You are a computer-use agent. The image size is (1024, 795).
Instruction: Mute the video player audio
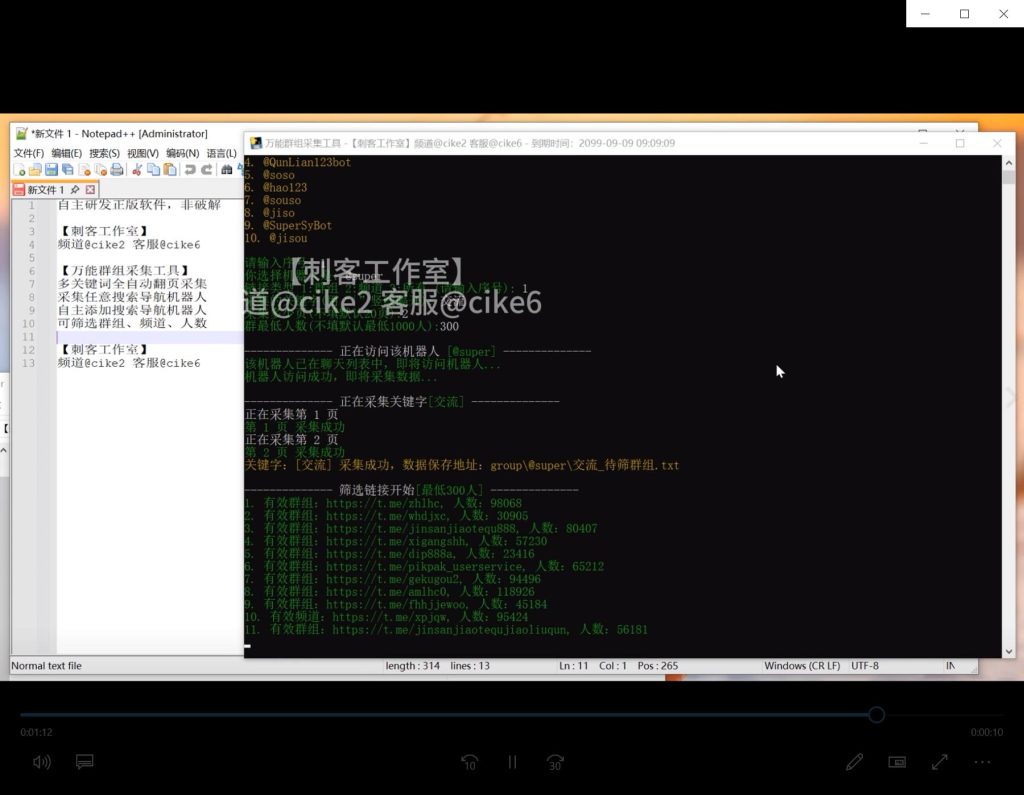[x=41, y=761]
